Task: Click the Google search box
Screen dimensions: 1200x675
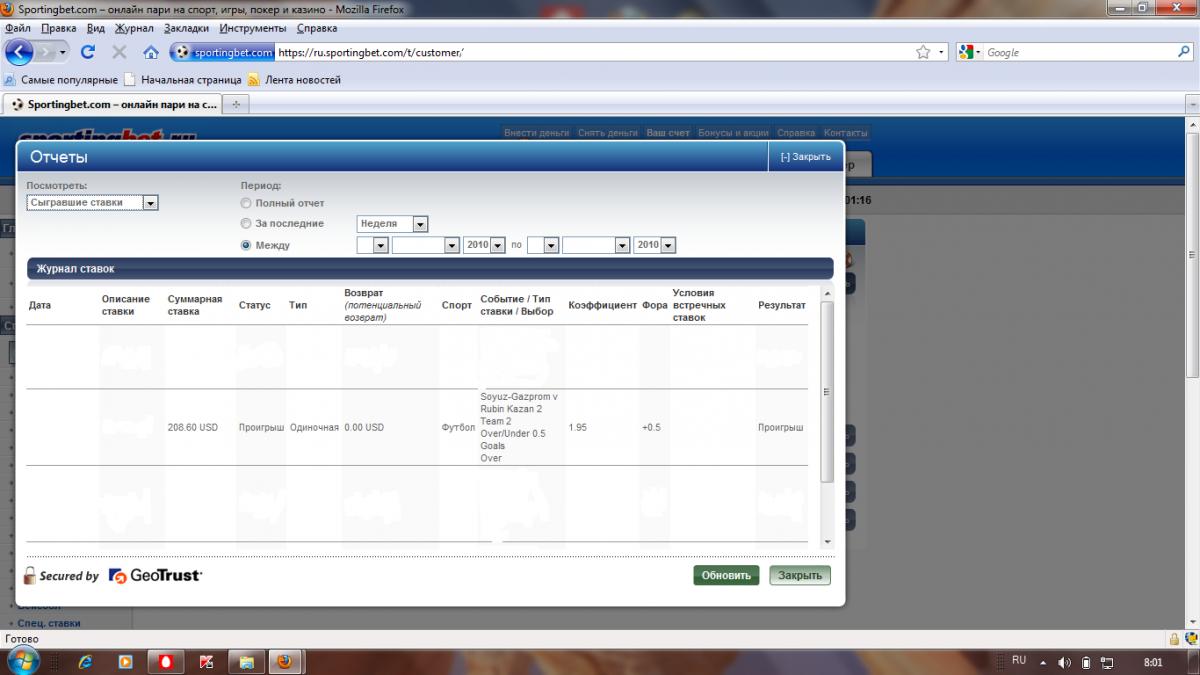Action: [x=1078, y=52]
